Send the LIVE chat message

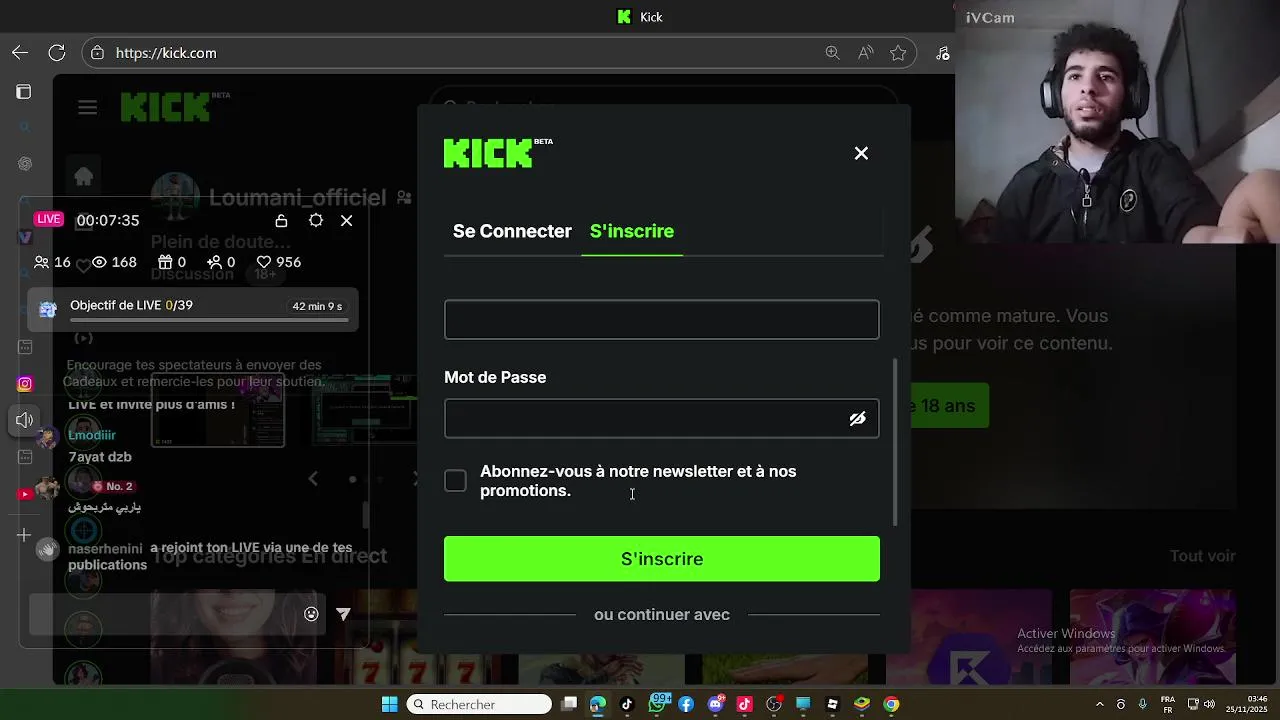point(343,614)
